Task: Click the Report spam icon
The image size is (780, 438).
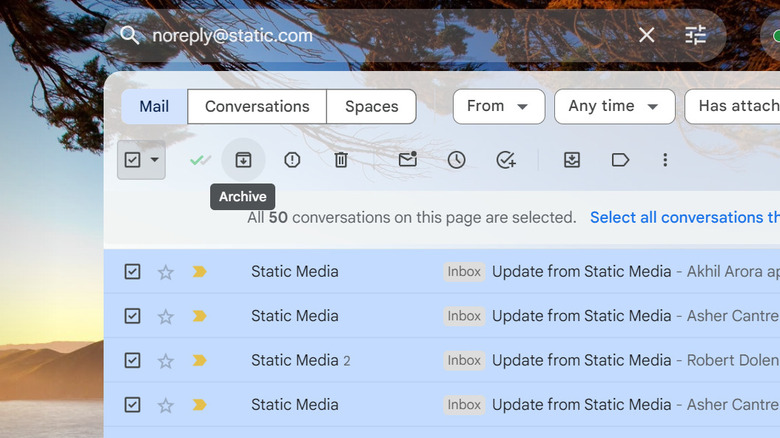Action: (x=292, y=160)
